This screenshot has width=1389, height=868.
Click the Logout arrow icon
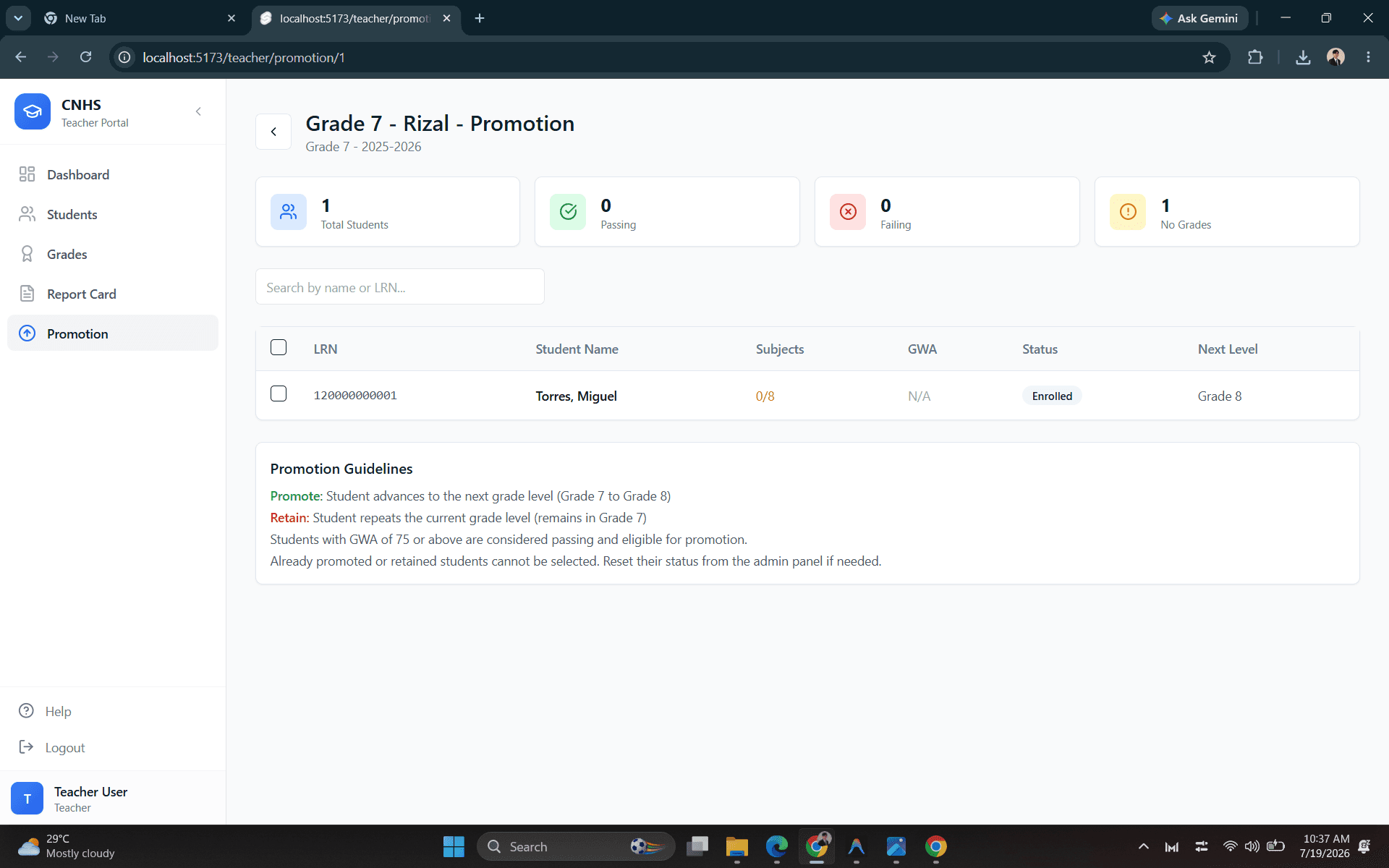[26, 746]
